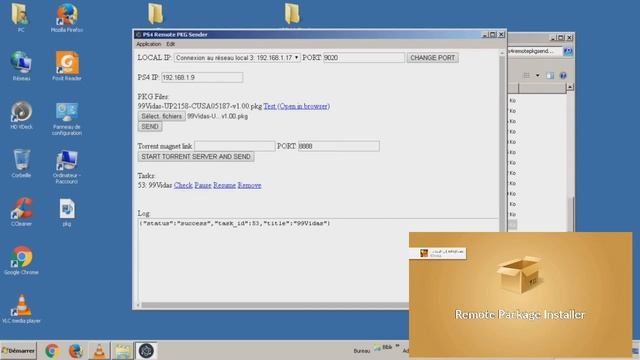Click Firefox icon in the taskbar
Screen dimensions: 640x360
tap(76, 351)
